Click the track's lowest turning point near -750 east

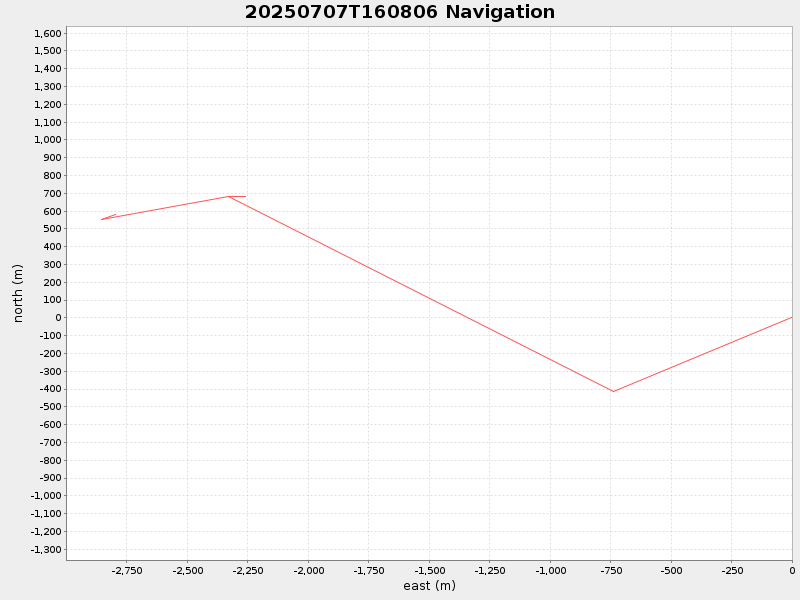613,391
